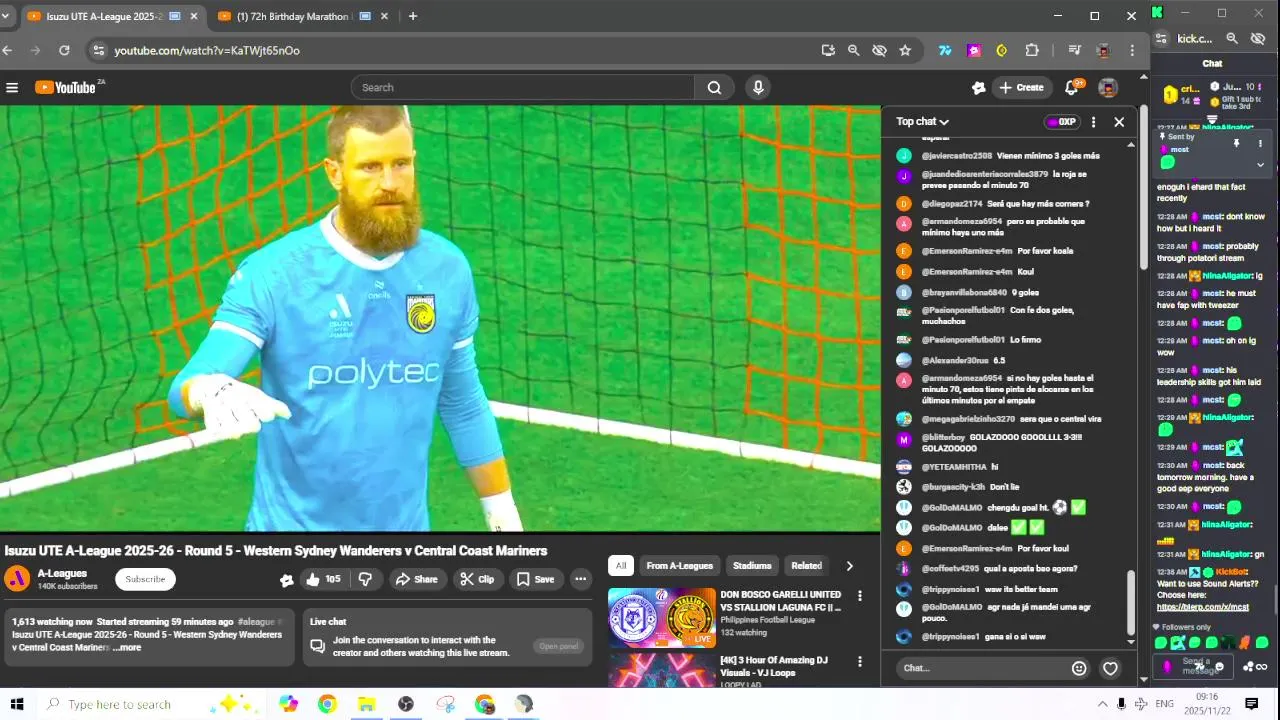Screen dimensions: 1280x720
Task: Subscribe to the A-Leagues channel
Action: click(145, 579)
